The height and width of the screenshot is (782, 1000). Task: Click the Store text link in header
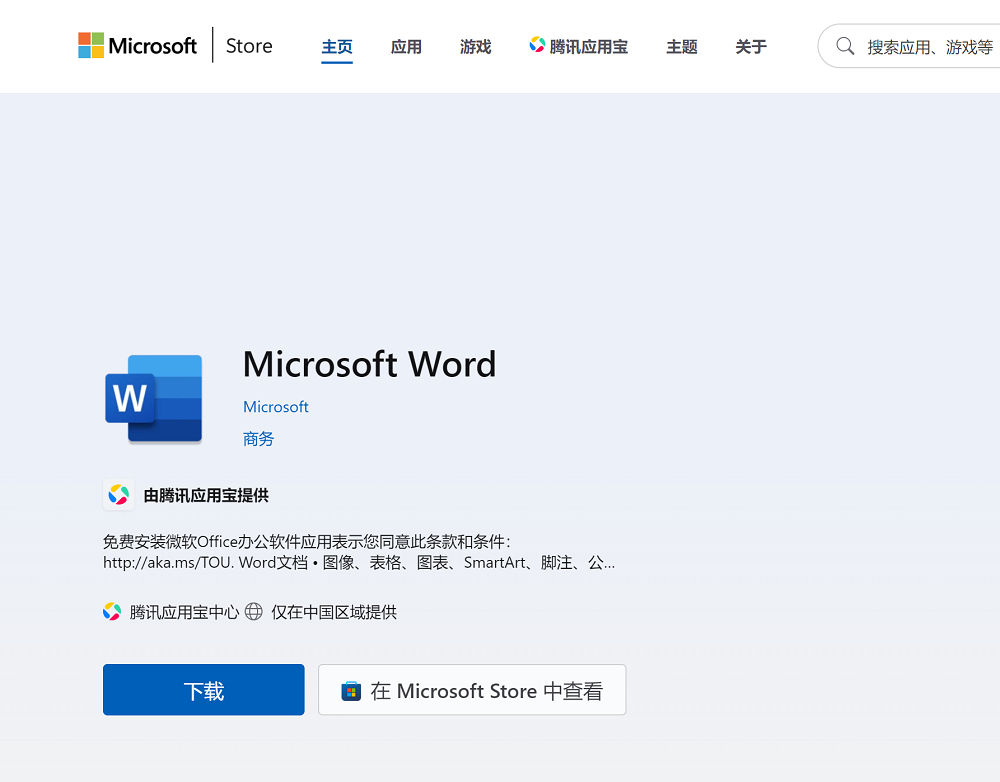(x=249, y=46)
